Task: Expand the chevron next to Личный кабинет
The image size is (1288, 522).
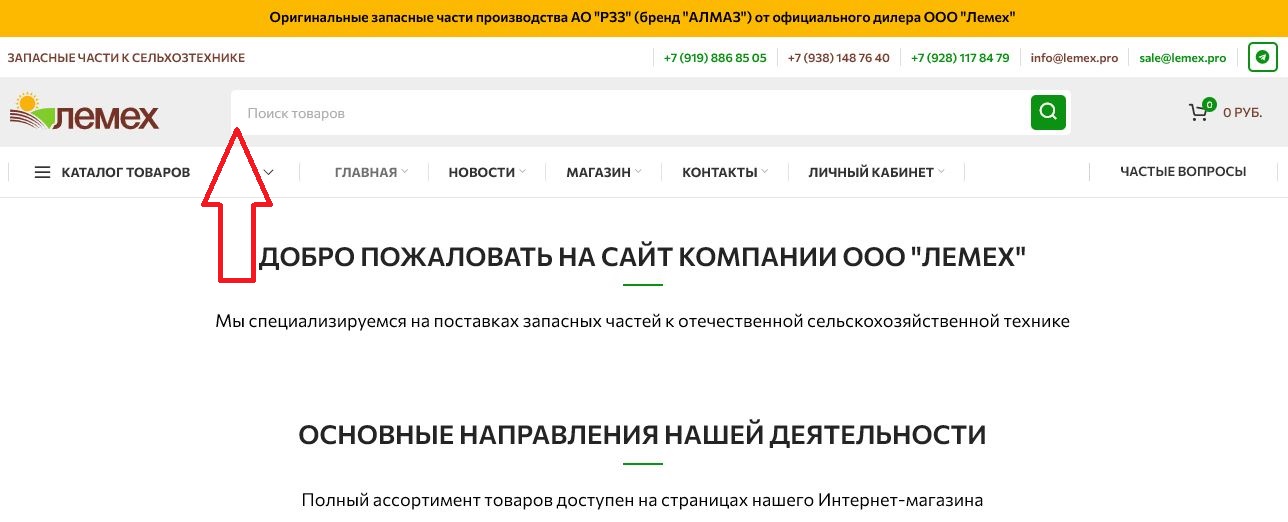Action: (x=941, y=172)
